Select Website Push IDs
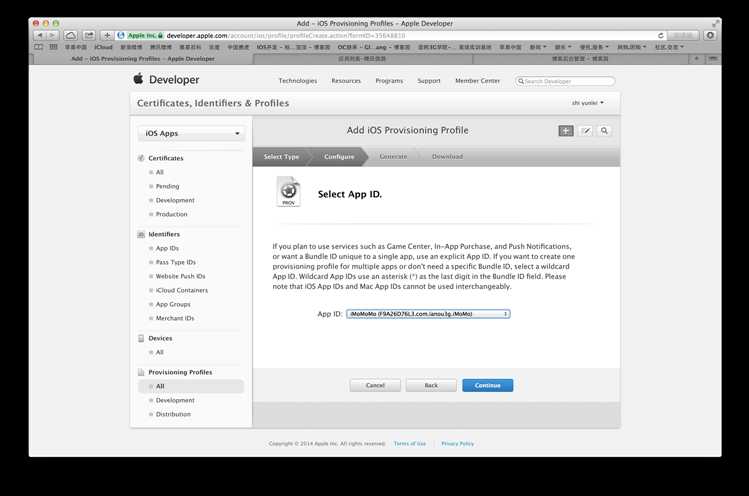749x496 pixels. tap(180, 276)
